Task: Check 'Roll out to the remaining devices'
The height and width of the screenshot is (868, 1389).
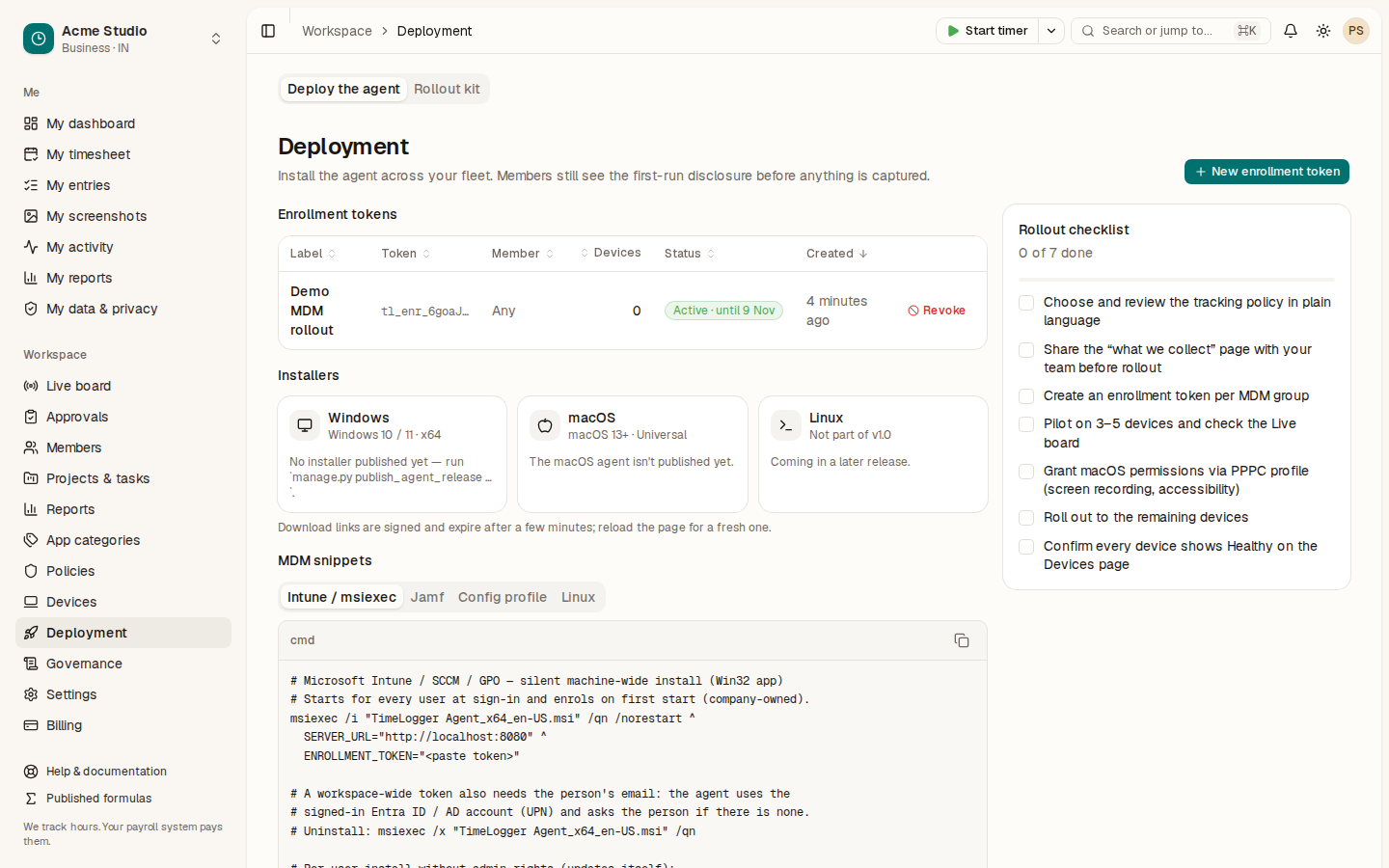Action: point(1026,518)
